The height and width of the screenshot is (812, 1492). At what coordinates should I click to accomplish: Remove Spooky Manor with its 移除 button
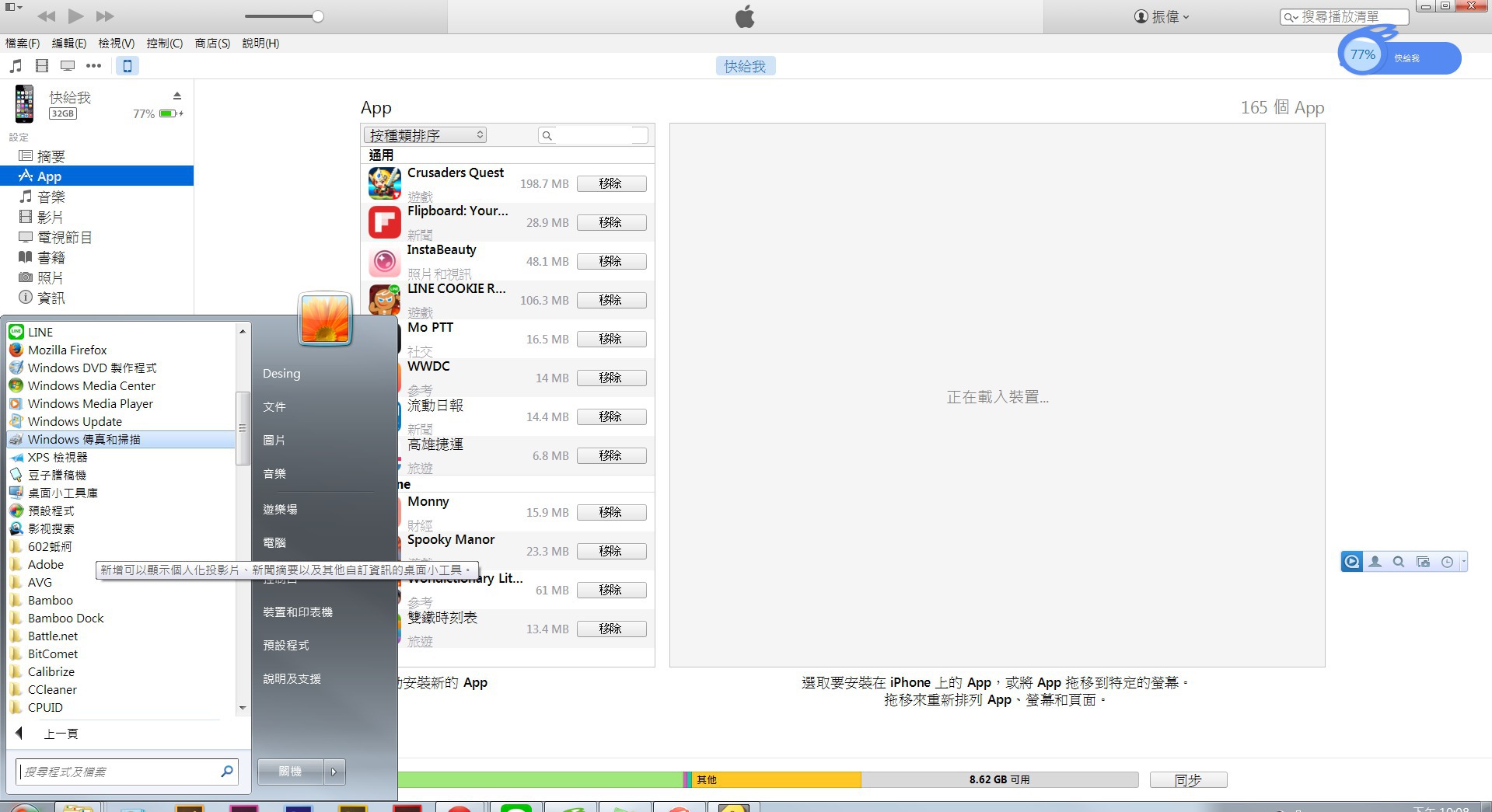pyautogui.click(x=611, y=551)
